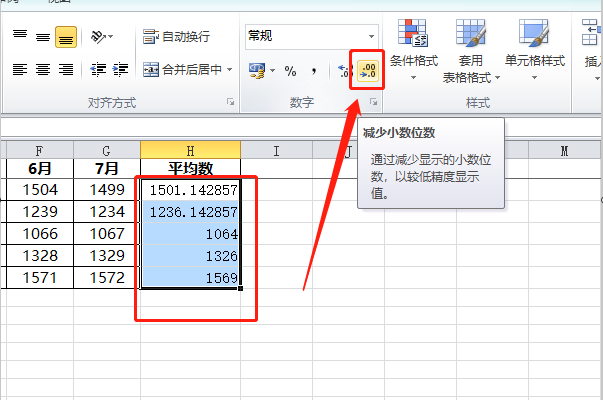Expand accounting format dropdown arrow

[x=272, y=70]
